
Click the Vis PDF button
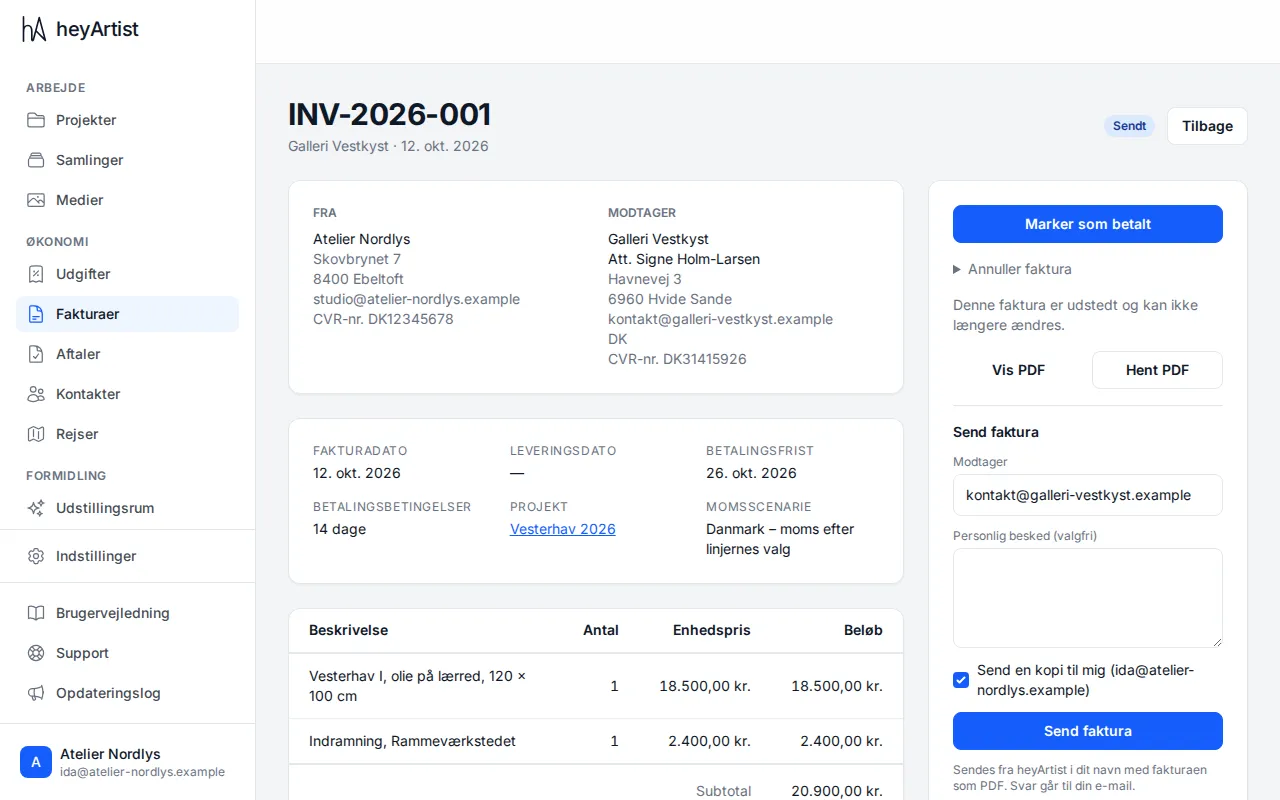click(1018, 370)
